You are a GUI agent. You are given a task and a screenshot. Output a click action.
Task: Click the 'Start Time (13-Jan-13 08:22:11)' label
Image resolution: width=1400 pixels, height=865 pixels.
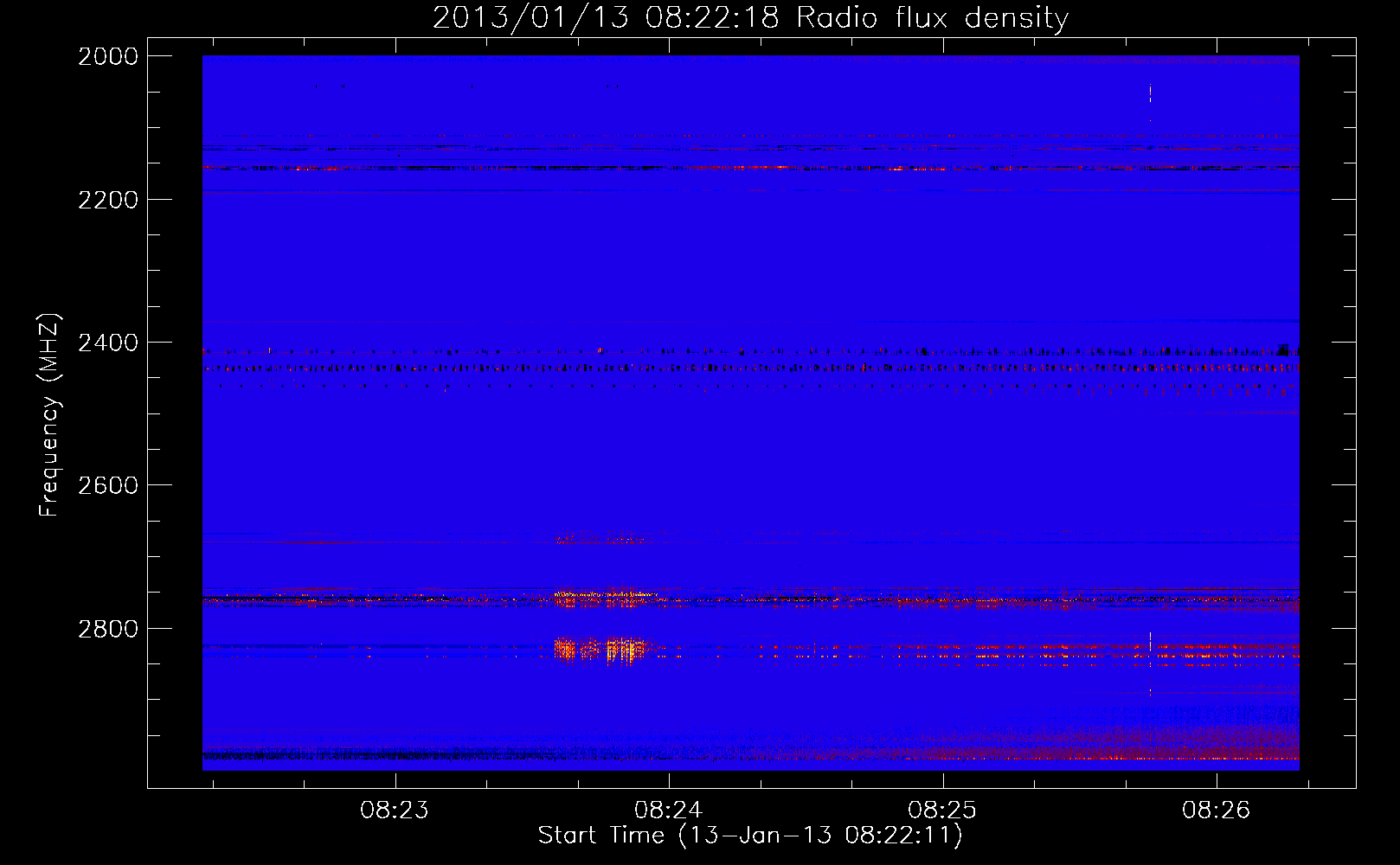[750, 836]
